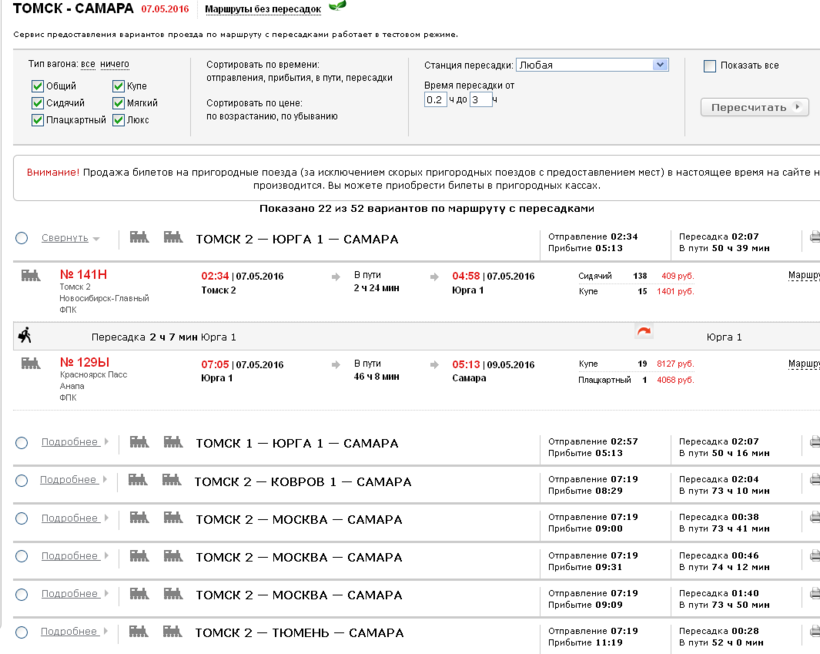Screen dimensions: 820x654
Task: Click the left train icon in the КОВРОВ 1 row
Action: coord(138,480)
